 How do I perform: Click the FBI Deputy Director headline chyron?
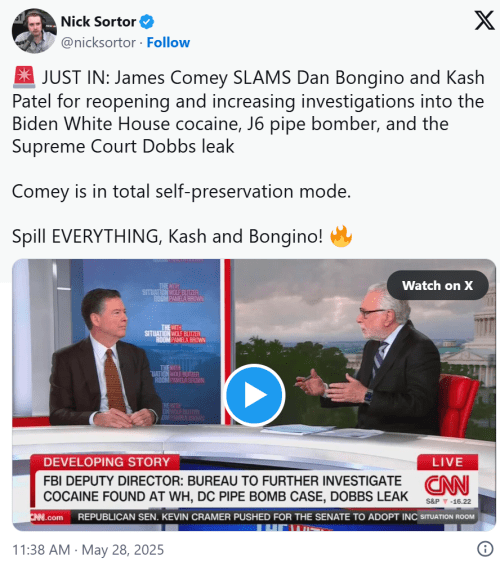[x=226, y=489]
